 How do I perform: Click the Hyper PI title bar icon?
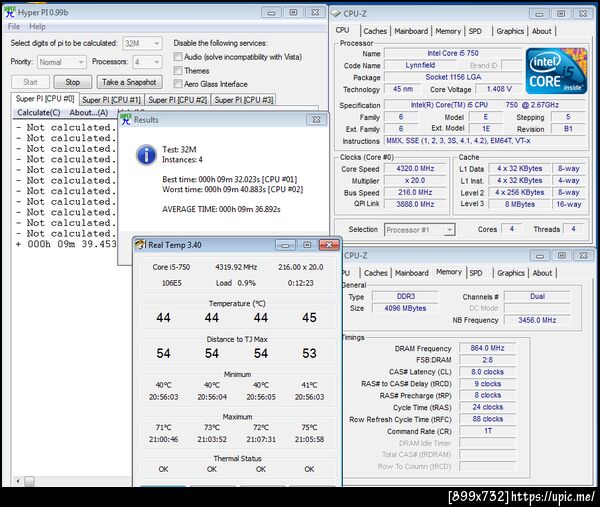(x=11, y=10)
